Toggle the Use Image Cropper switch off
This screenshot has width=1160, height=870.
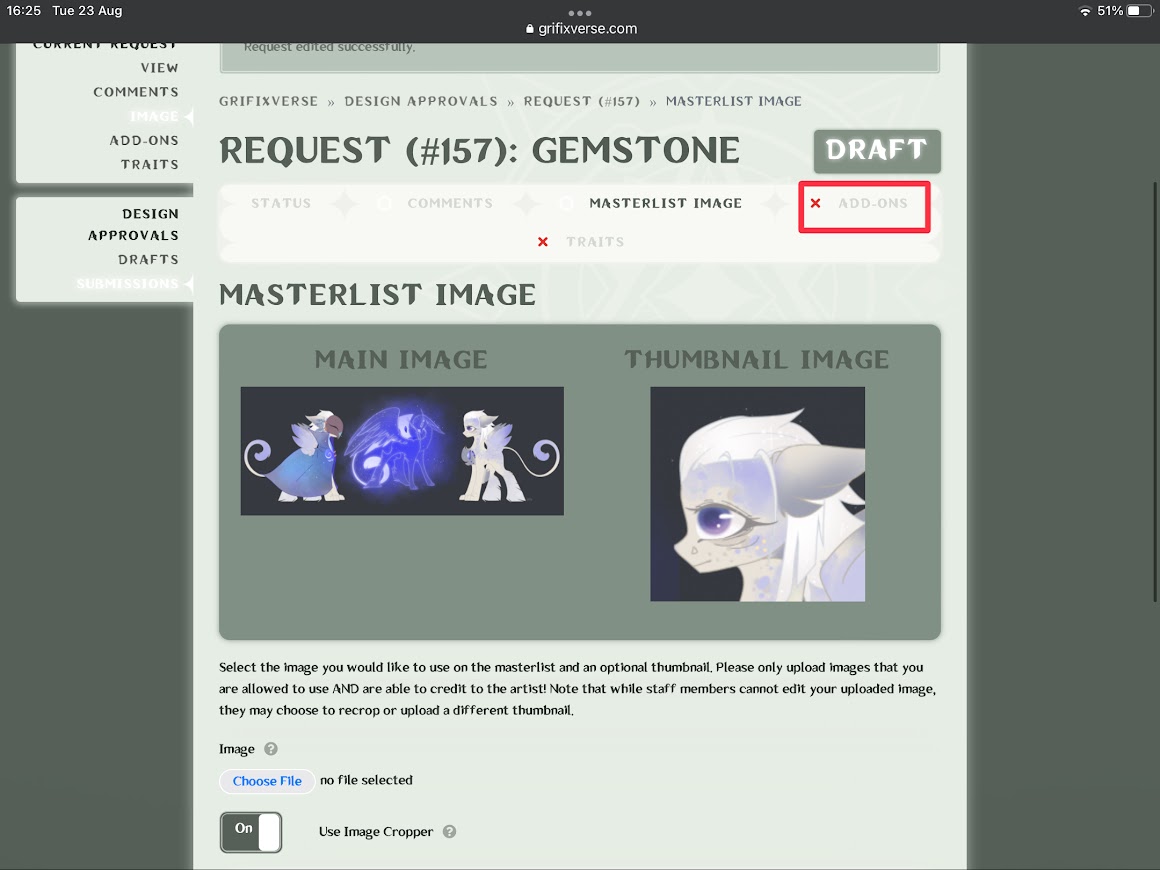tap(251, 831)
